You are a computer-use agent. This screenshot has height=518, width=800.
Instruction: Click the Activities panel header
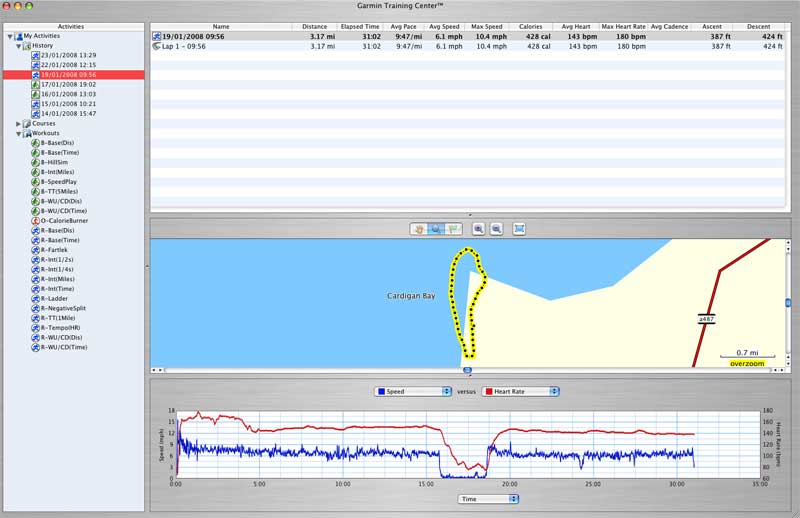point(71,27)
